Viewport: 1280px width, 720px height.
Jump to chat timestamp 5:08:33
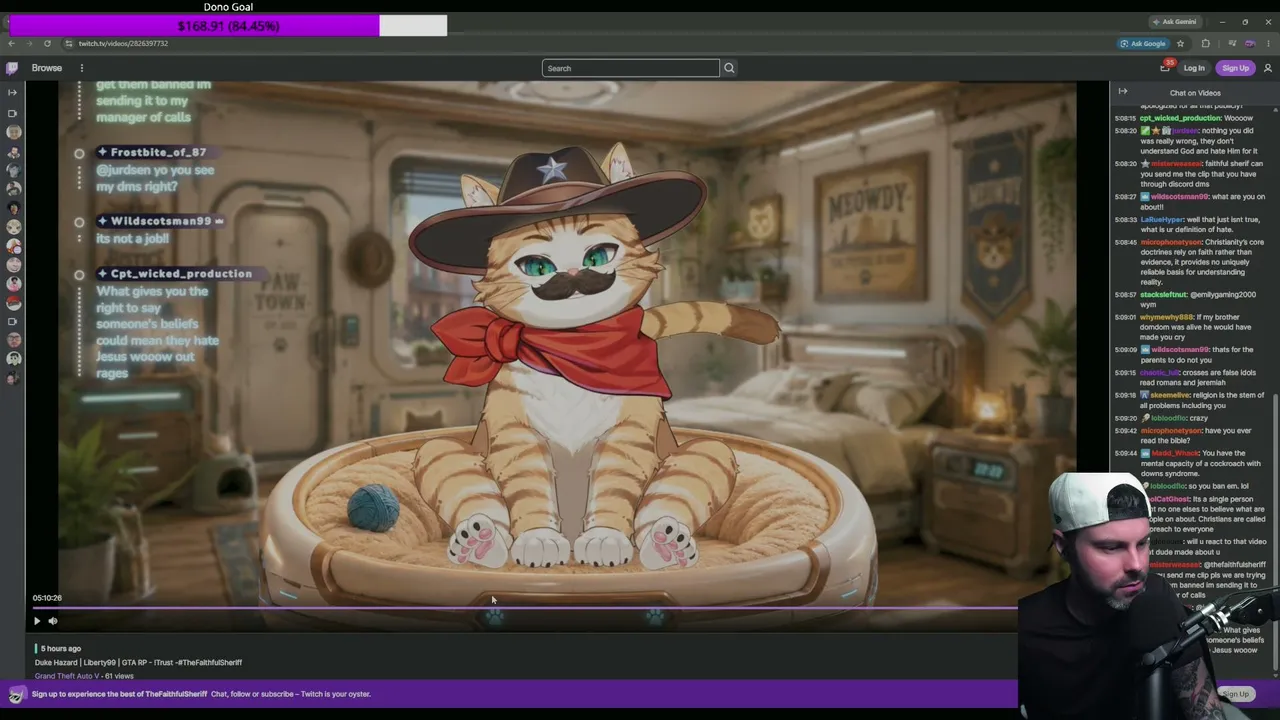[x=1125, y=219]
